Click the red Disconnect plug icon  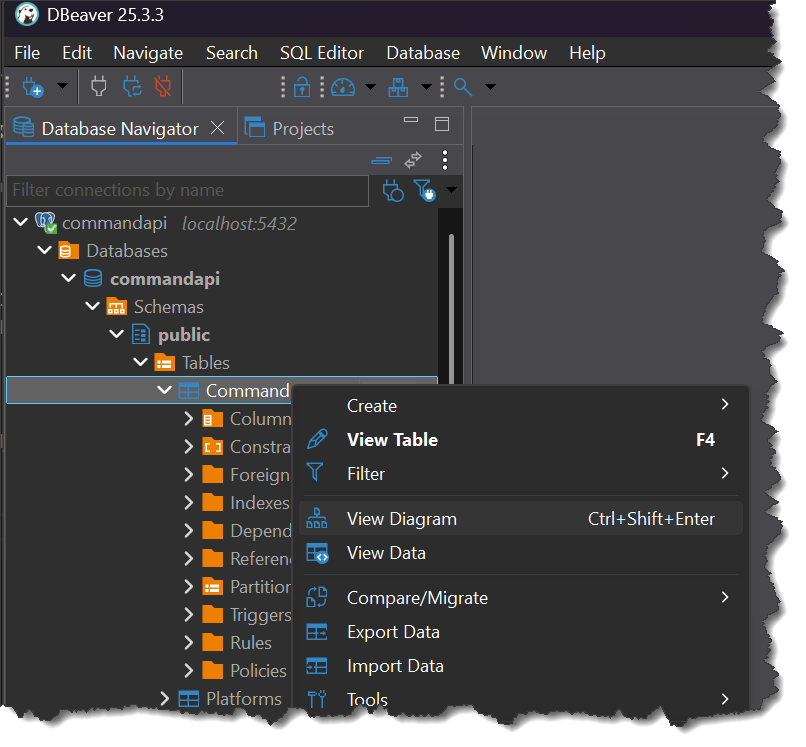(x=162, y=87)
